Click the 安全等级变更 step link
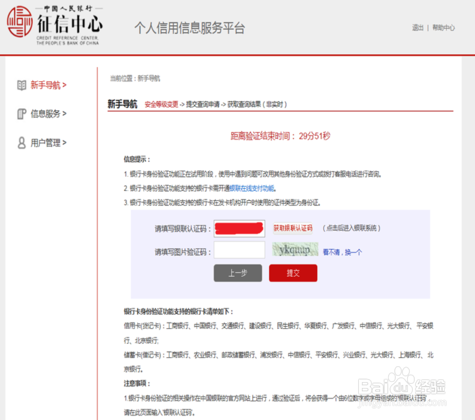The height and width of the screenshot is (420, 475). click(x=161, y=105)
